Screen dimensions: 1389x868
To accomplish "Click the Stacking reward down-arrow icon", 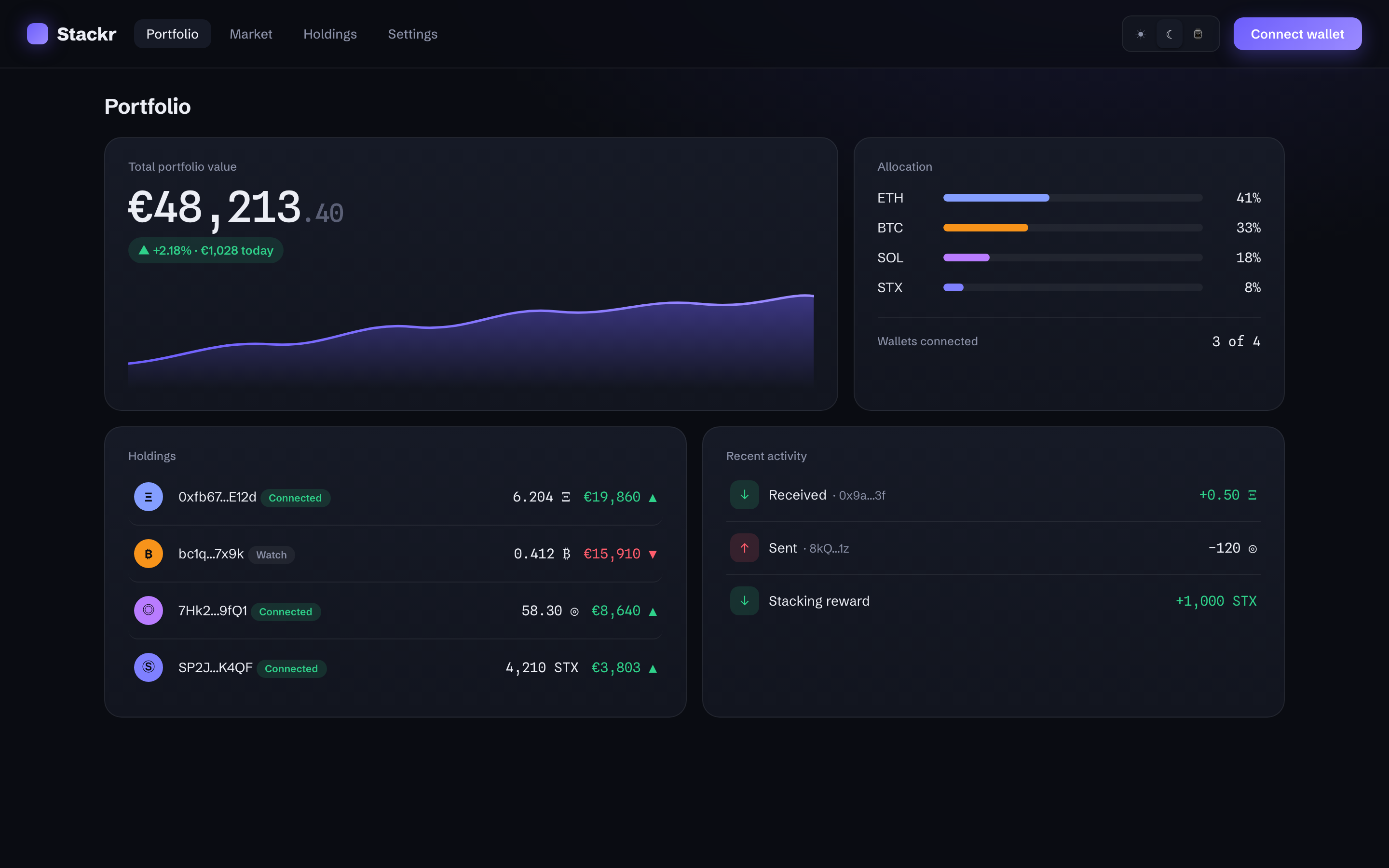I will (x=745, y=600).
